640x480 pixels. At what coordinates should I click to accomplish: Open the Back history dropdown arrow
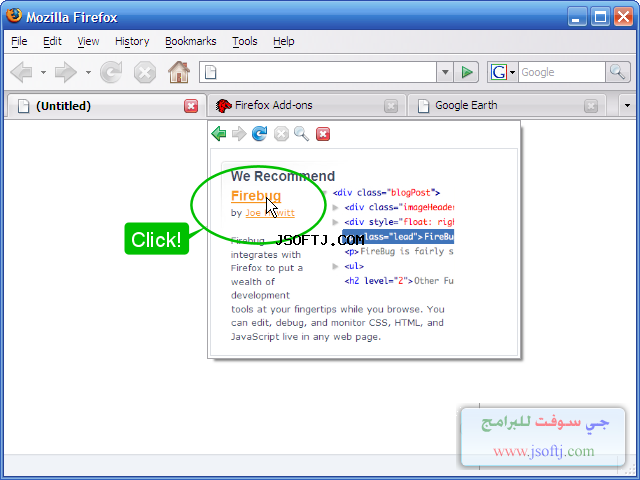coord(43,72)
